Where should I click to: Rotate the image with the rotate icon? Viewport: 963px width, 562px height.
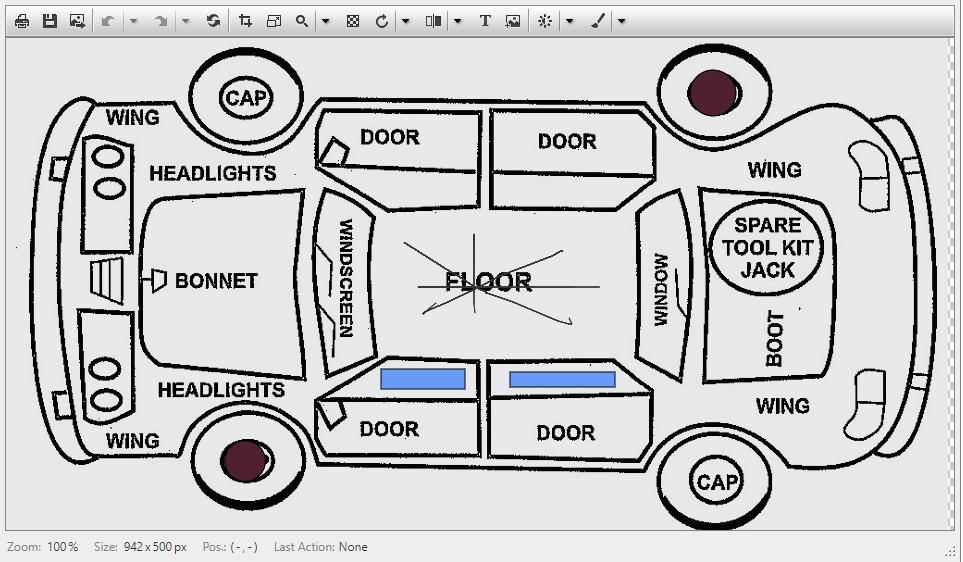[381, 21]
